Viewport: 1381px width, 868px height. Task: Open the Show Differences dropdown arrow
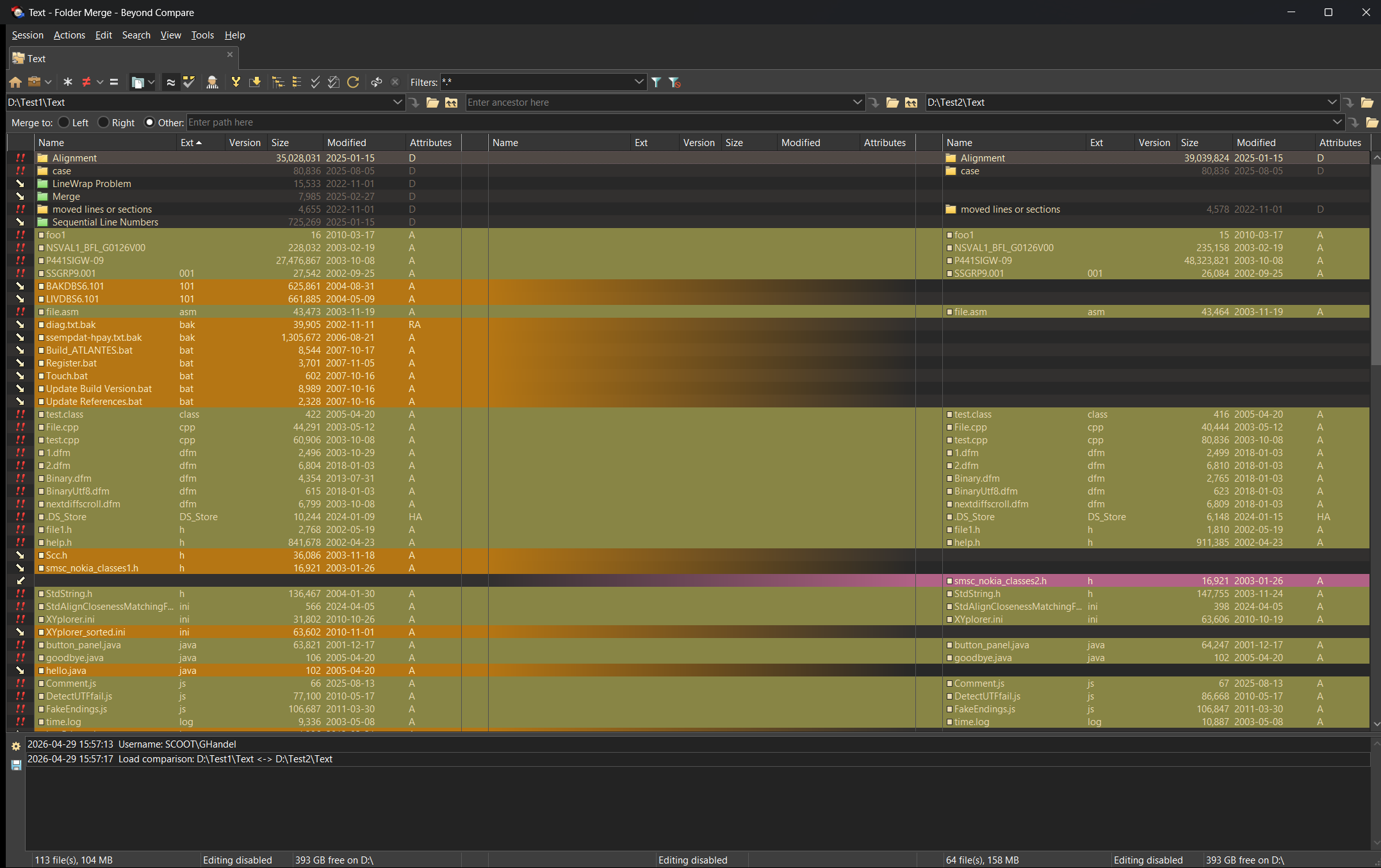99,82
